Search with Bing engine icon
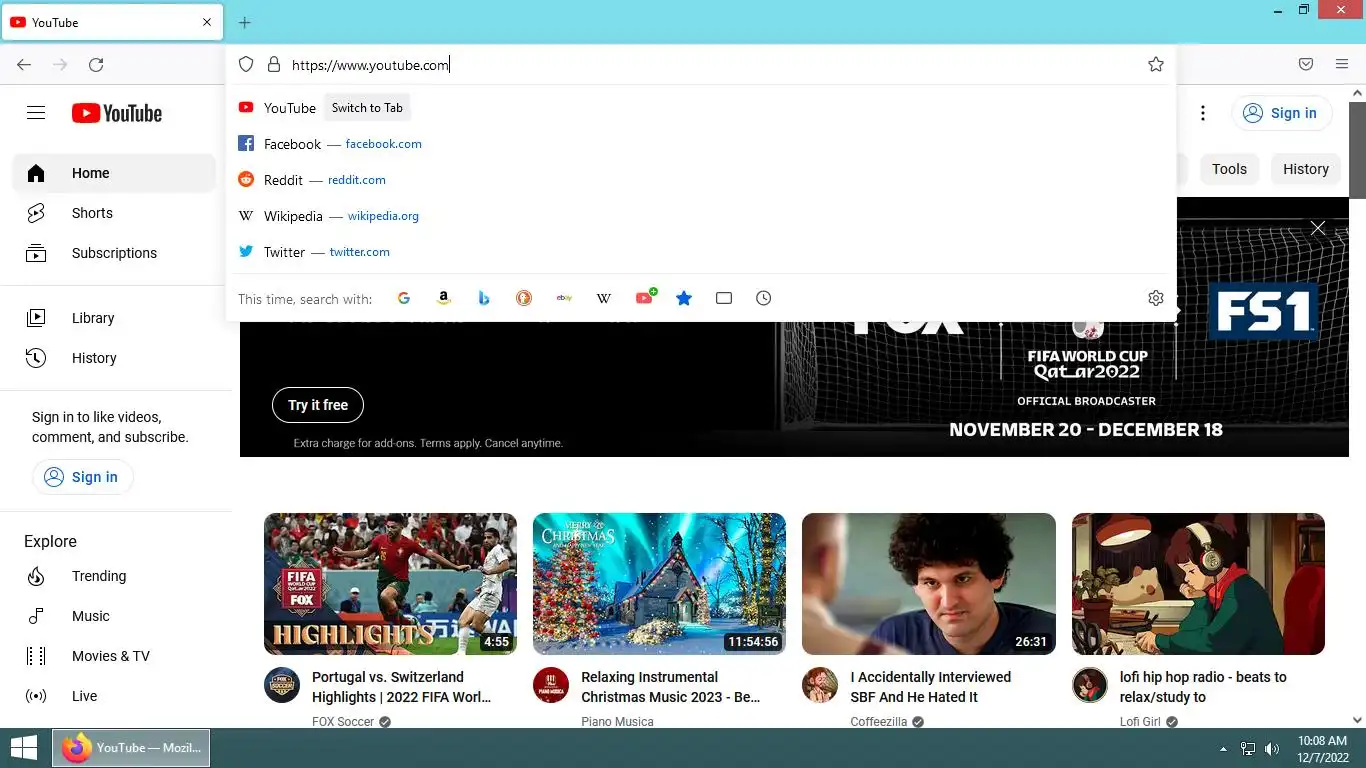The height and width of the screenshot is (768, 1366). (484, 298)
